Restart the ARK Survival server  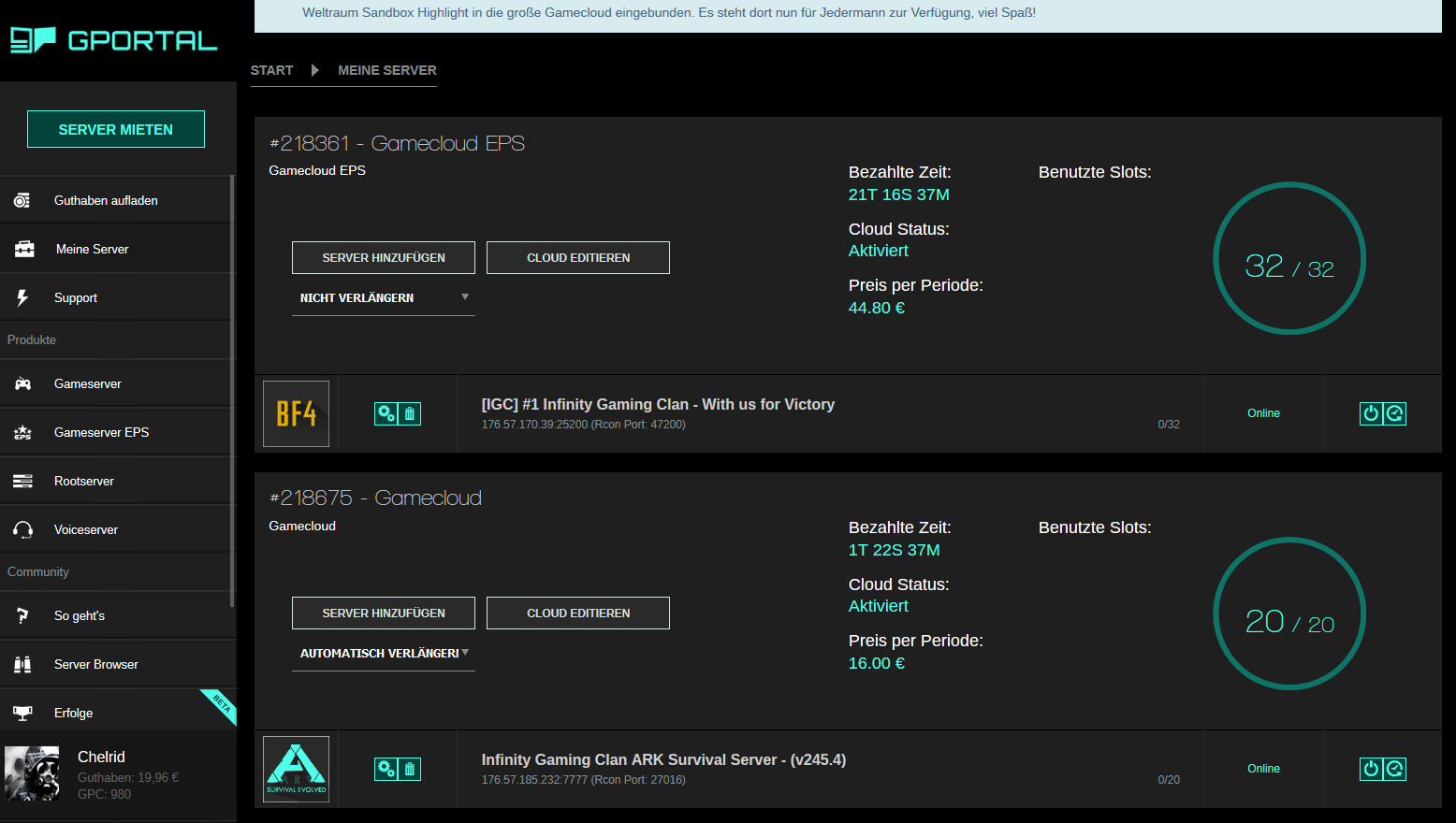(1395, 769)
